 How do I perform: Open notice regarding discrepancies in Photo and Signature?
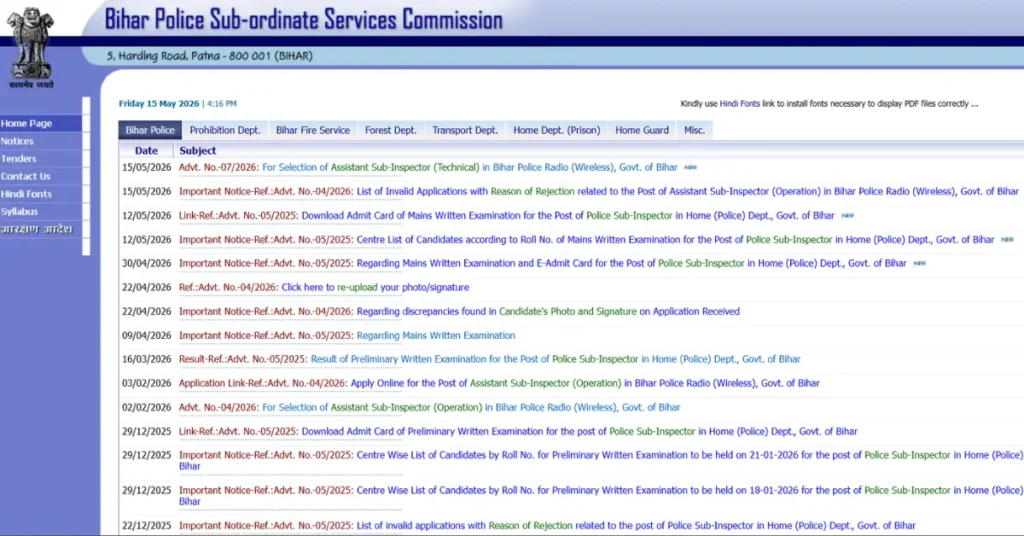tap(459, 311)
